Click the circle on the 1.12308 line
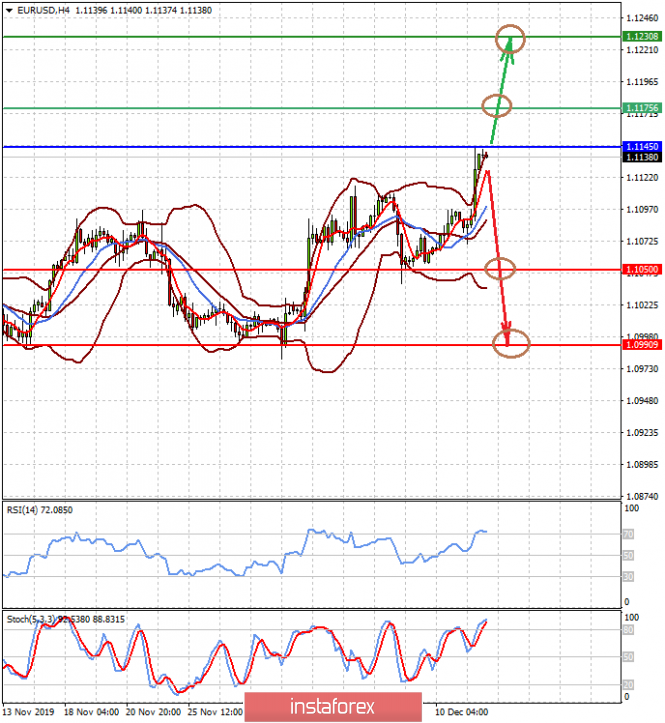 (510, 37)
